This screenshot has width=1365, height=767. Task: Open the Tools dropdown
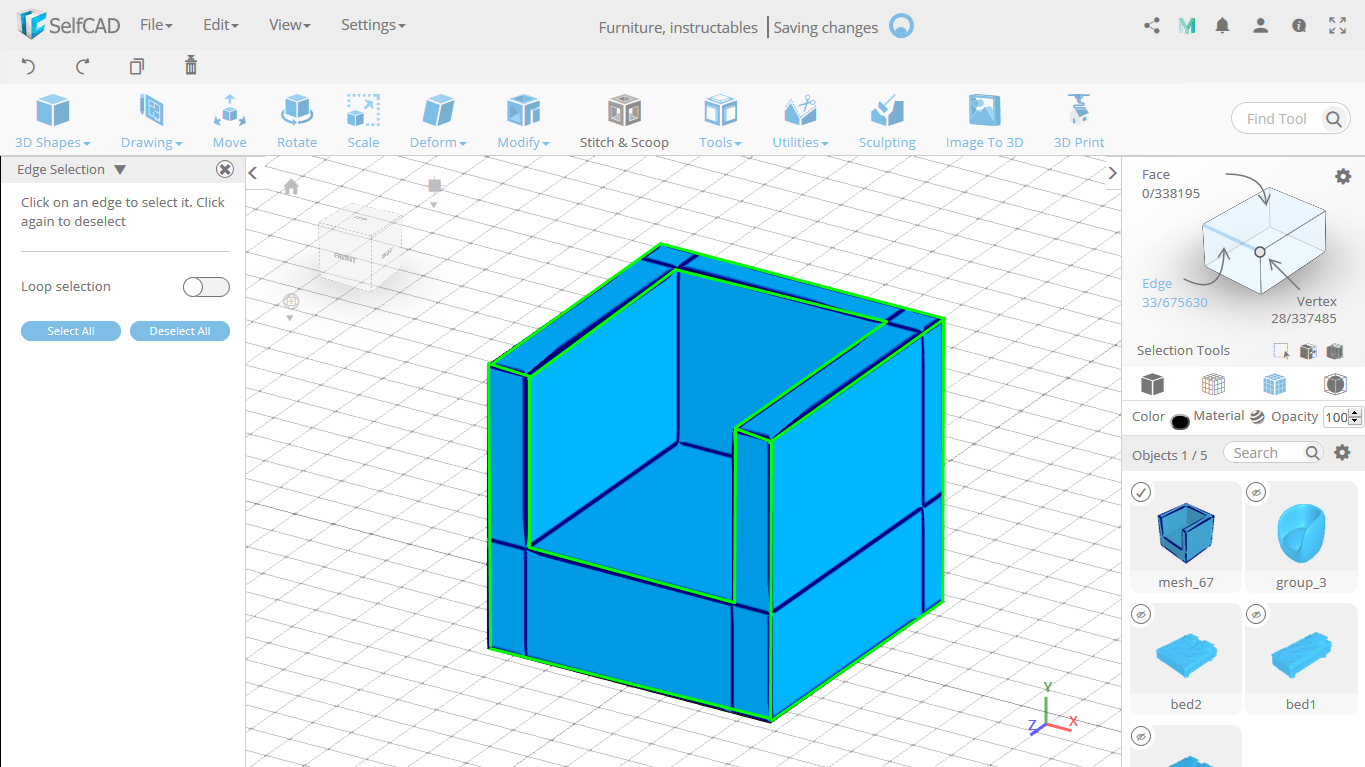pos(720,121)
